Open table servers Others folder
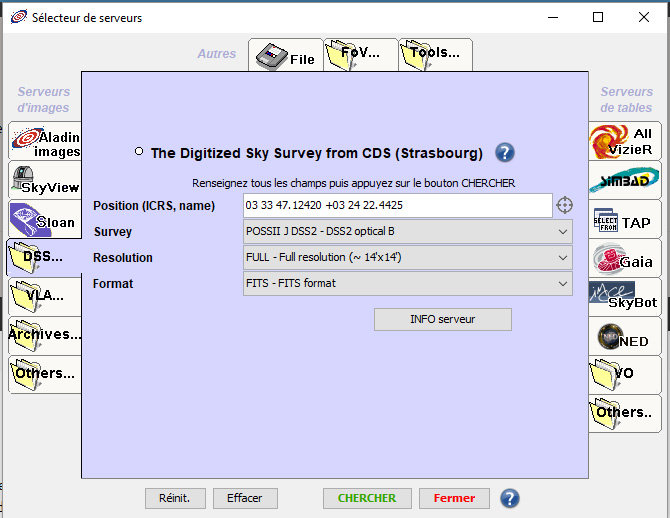Image resolution: width=670 pixels, height=518 pixels. (625, 414)
